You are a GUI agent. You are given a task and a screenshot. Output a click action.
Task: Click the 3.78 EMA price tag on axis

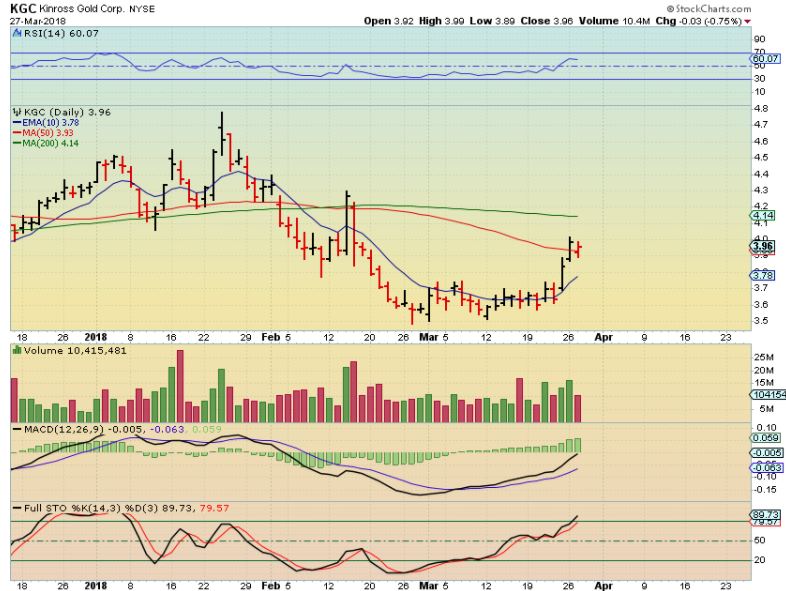click(x=763, y=275)
